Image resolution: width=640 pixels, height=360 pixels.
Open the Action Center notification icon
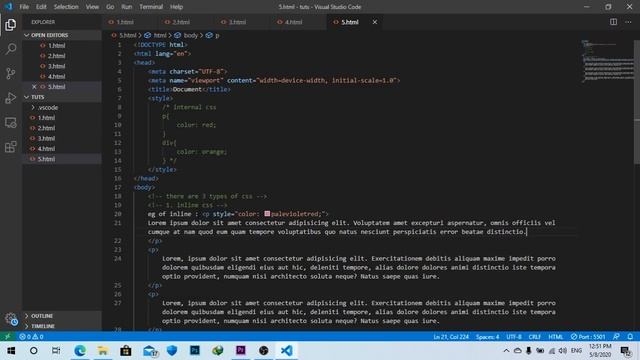626,351
